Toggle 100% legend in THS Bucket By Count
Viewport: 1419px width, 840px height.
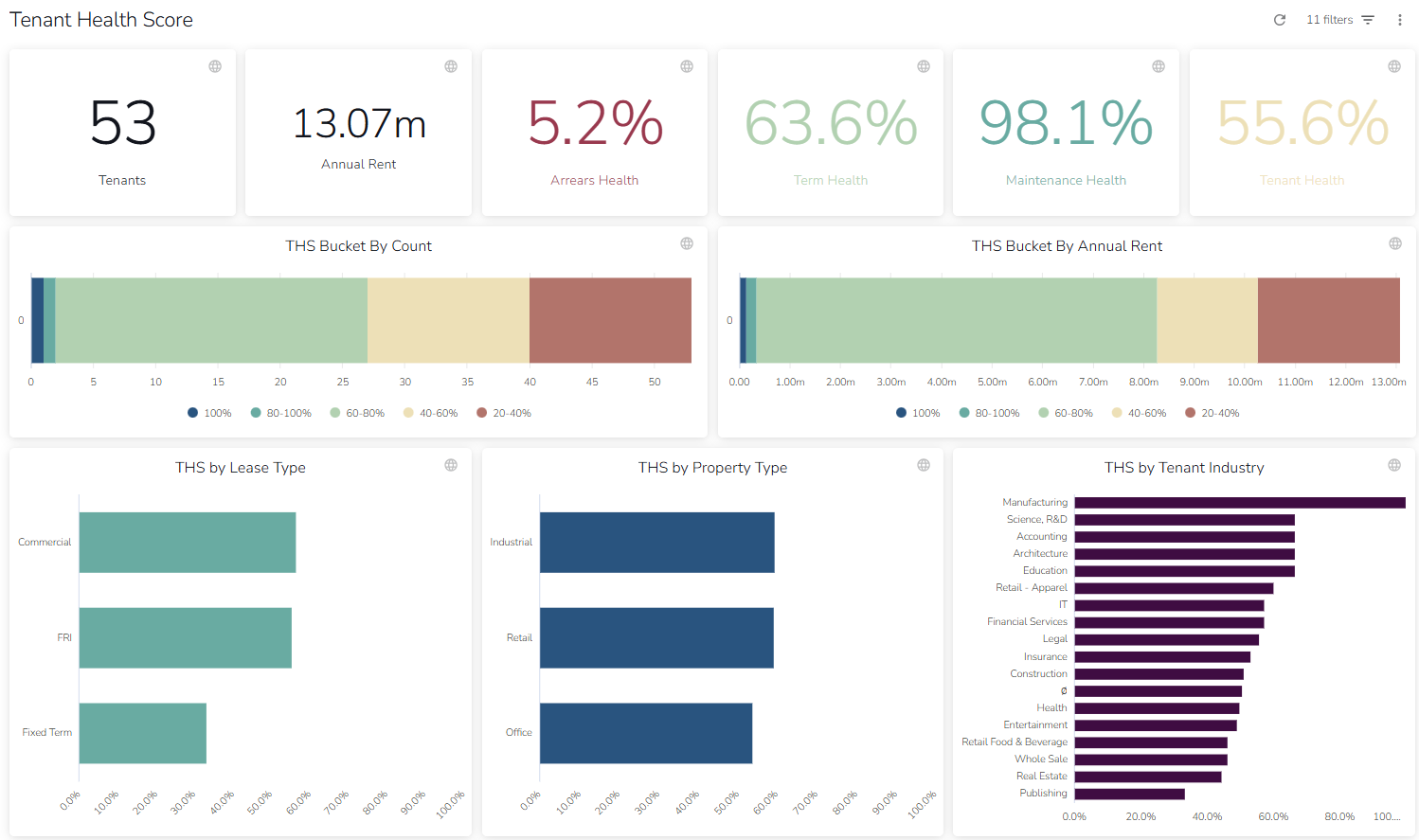click(209, 413)
